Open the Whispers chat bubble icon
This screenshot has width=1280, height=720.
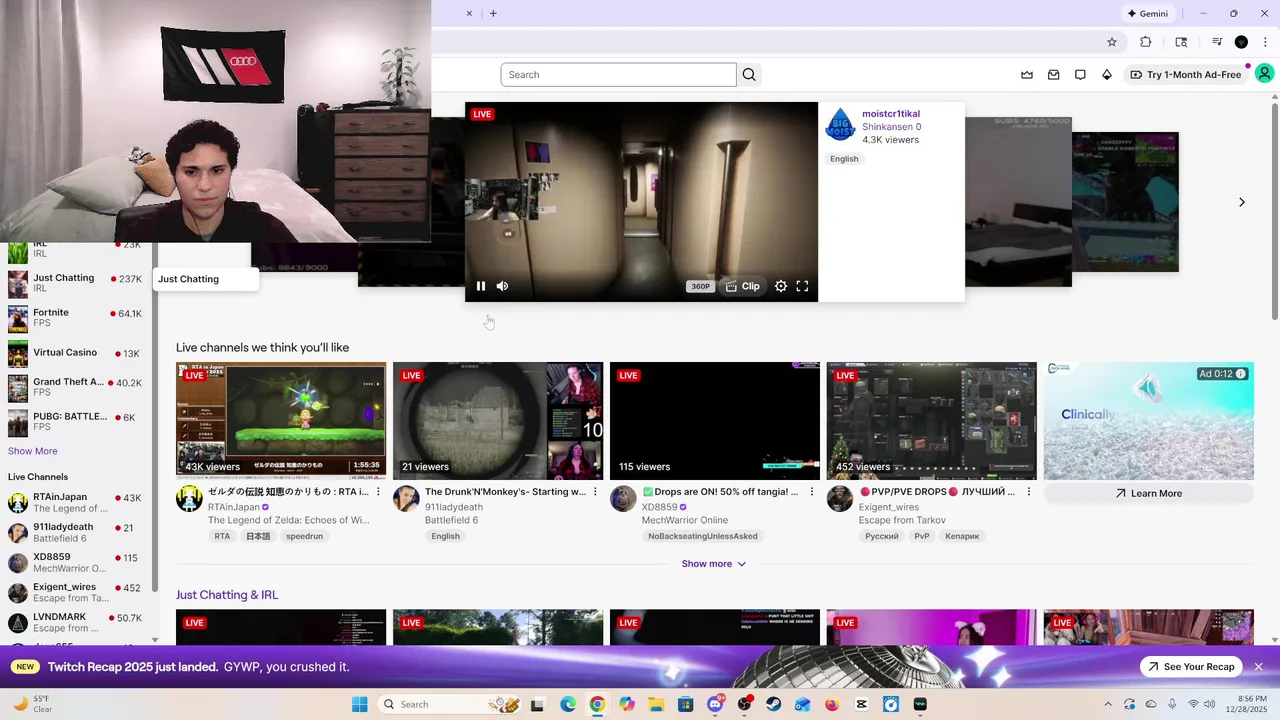[x=1080, y=75]
